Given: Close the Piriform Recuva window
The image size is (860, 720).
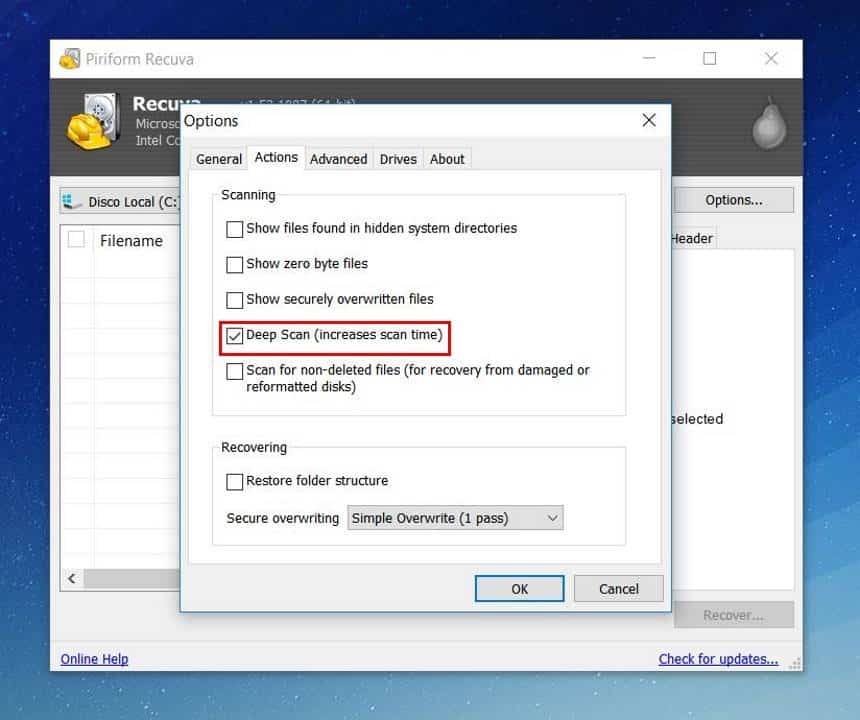Looking at the screenshot, I should [771, 58].
